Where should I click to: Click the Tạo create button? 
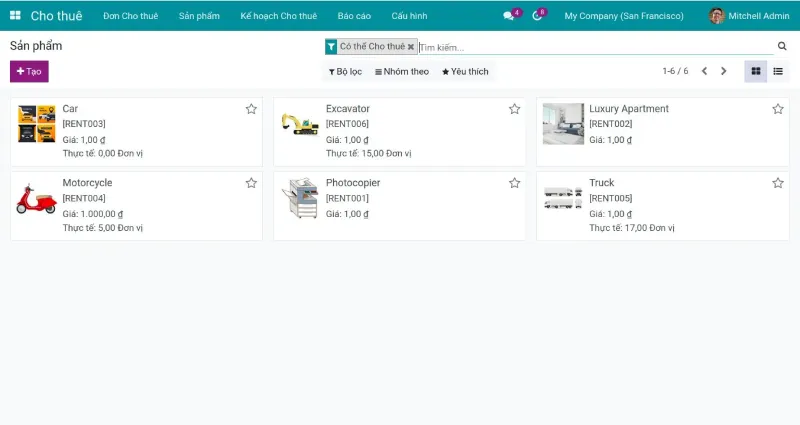point(29,72)
